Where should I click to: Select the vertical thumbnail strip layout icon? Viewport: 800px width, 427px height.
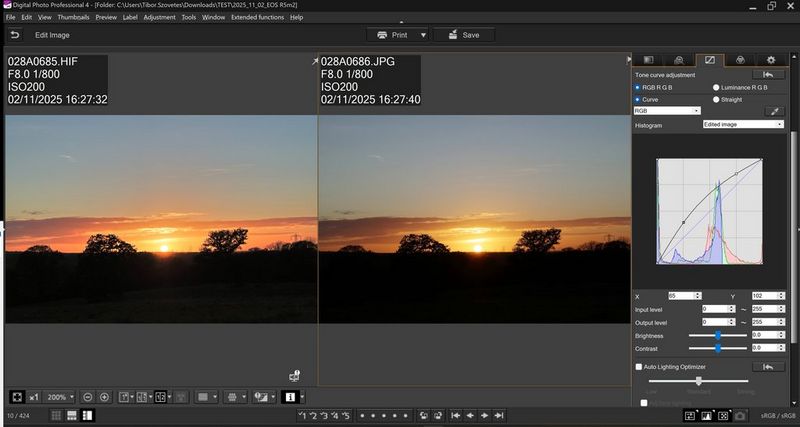click(x=87, y=416)
